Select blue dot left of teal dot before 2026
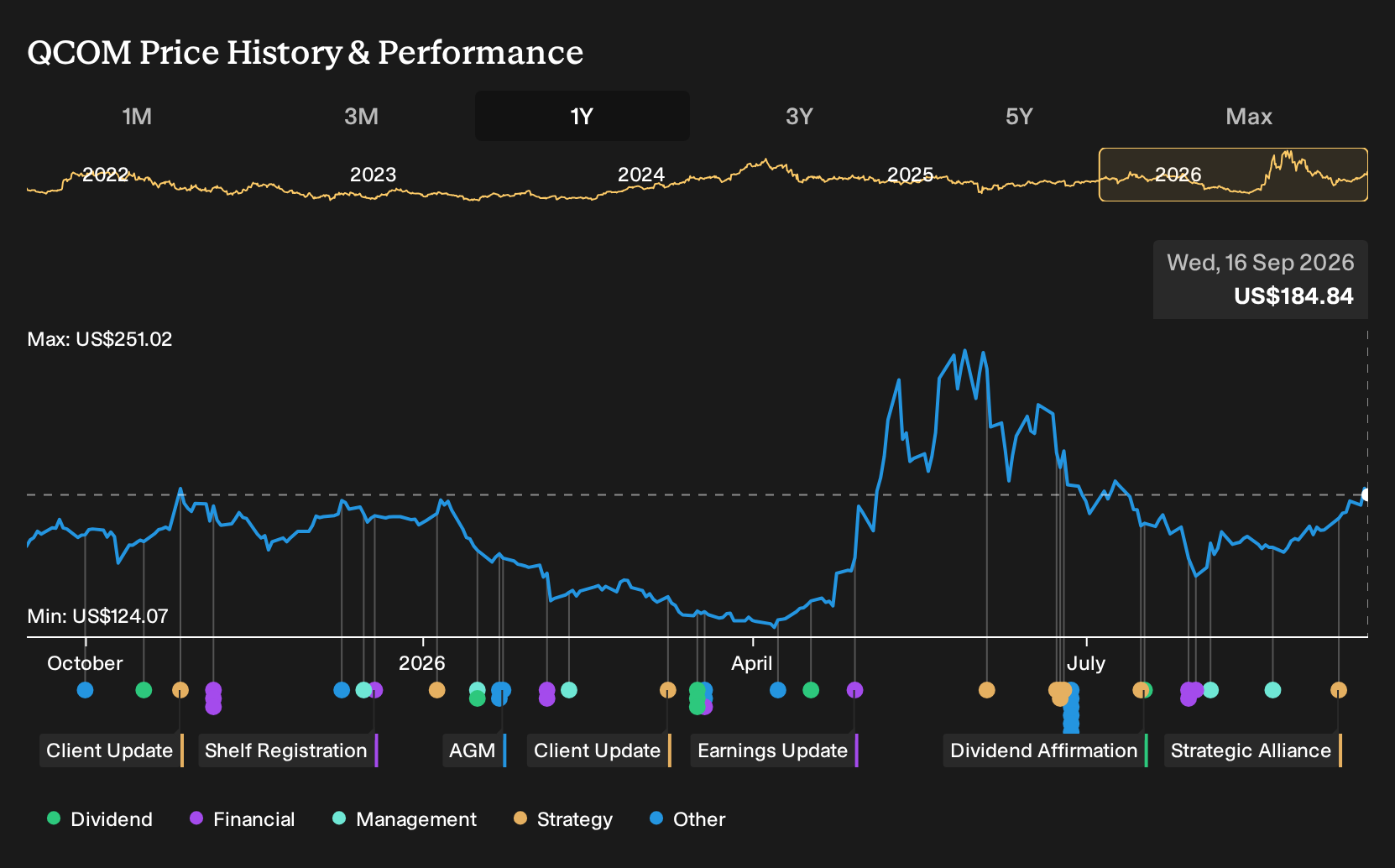The width and height of the screenshot is (1395, 868). [342, 690]
